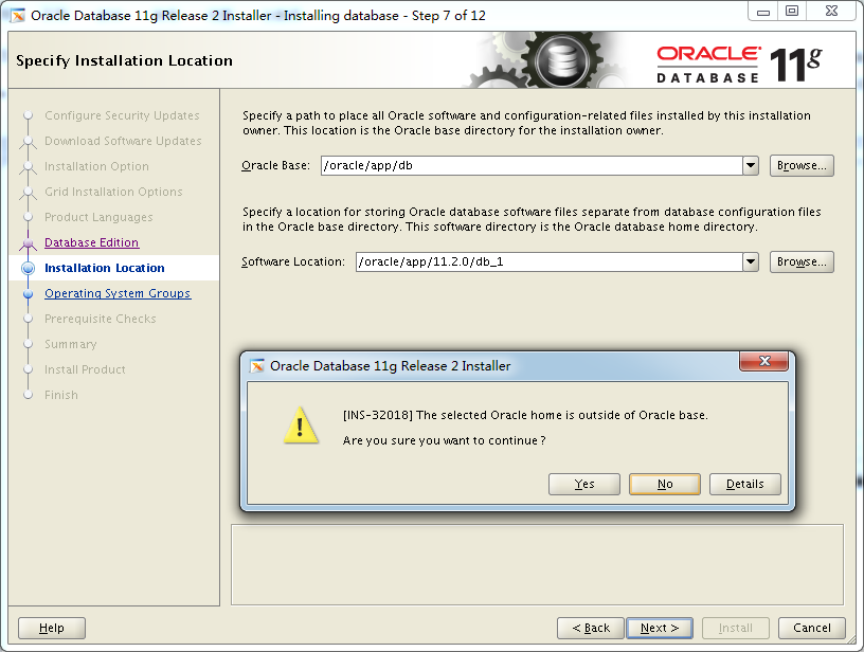The image size is (864, 653).
Task: Click the empty message pane below the dialog
Action: point(537,565)
